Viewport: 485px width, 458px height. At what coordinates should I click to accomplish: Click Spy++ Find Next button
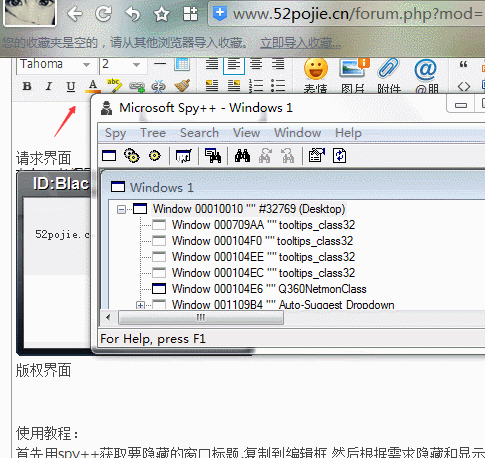point(265,156)
